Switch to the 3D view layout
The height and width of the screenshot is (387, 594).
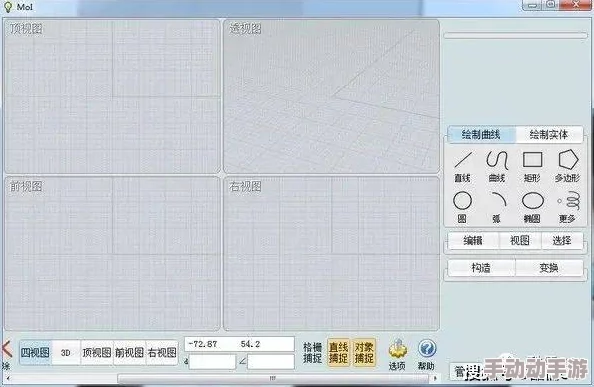pos(66,353)
